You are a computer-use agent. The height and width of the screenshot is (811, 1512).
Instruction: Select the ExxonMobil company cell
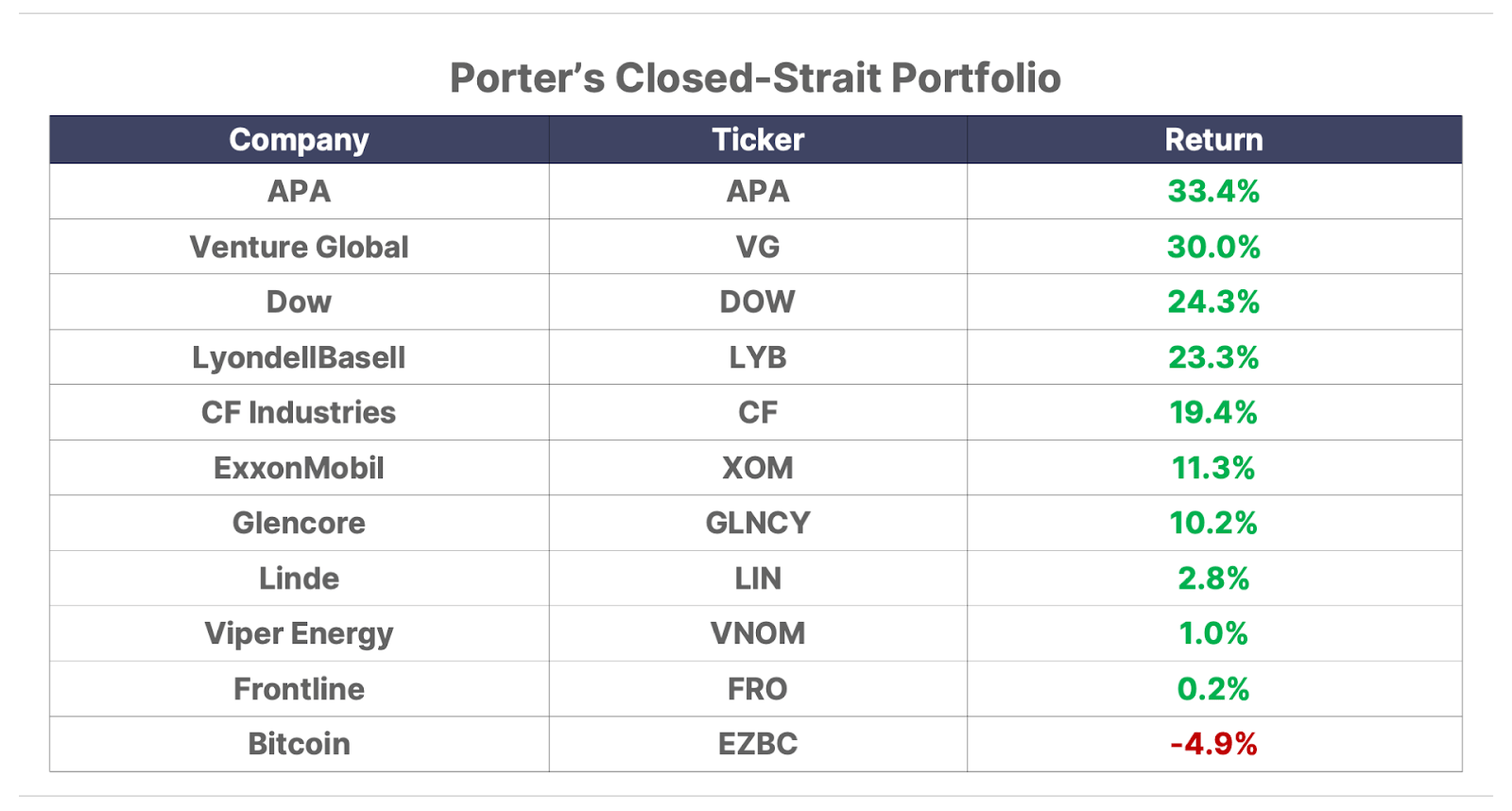(x=299, y=468)
